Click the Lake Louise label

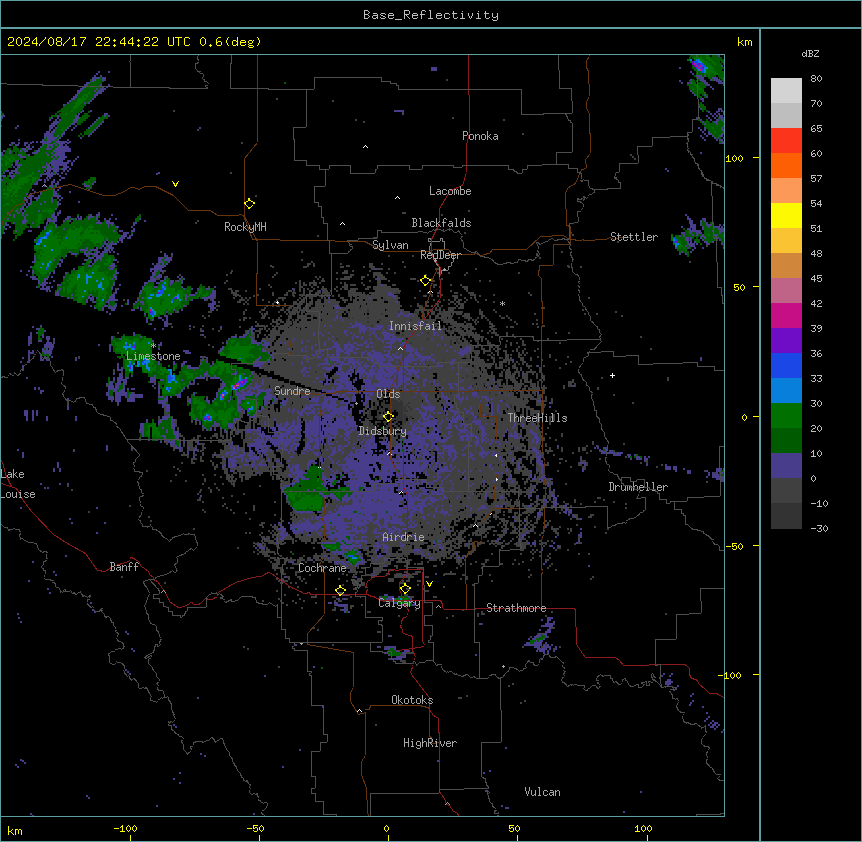(x=18, y=484)
